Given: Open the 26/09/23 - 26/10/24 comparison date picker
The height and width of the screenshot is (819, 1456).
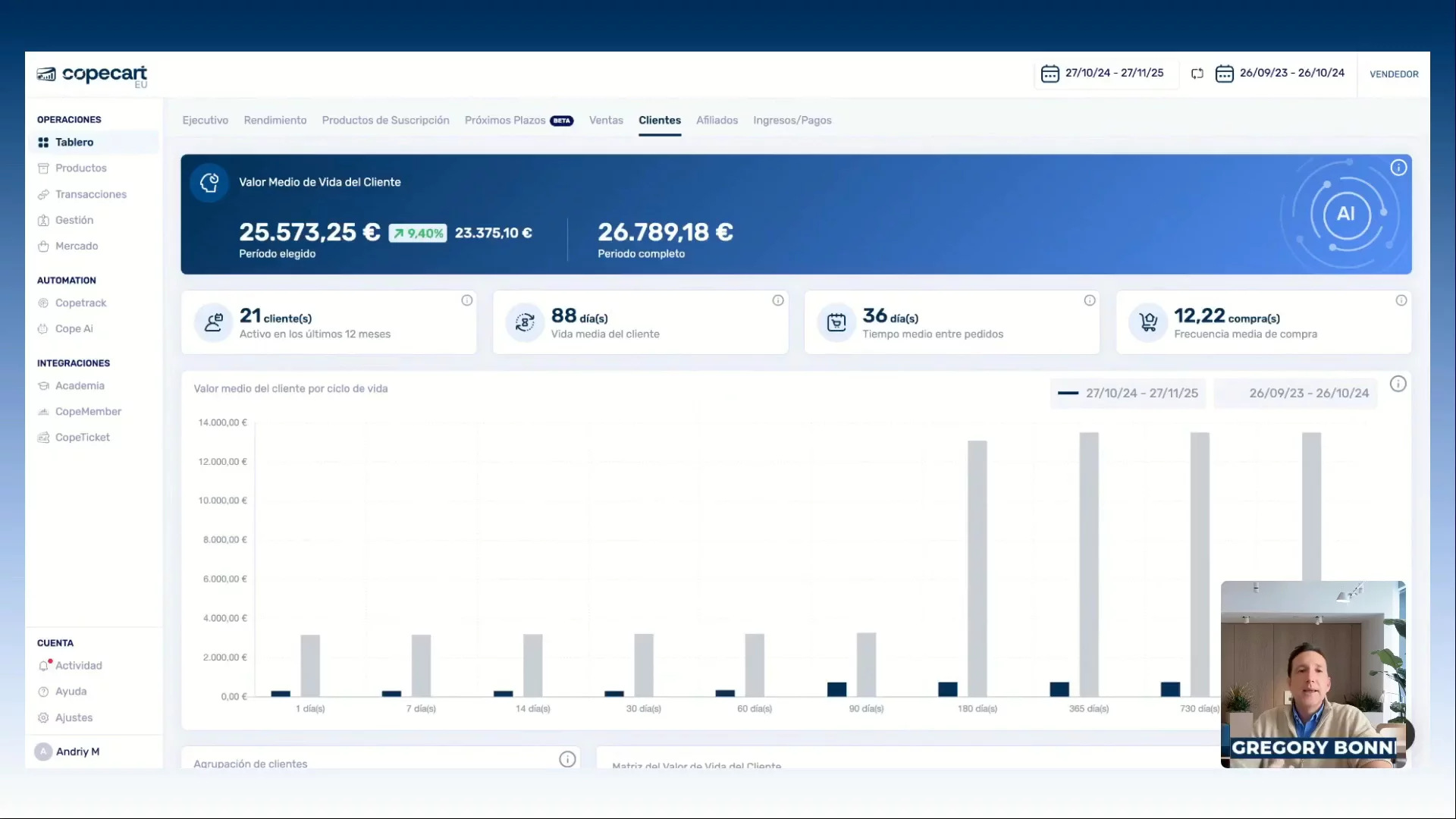Looking at the screenshot, I should point(1280,74).
